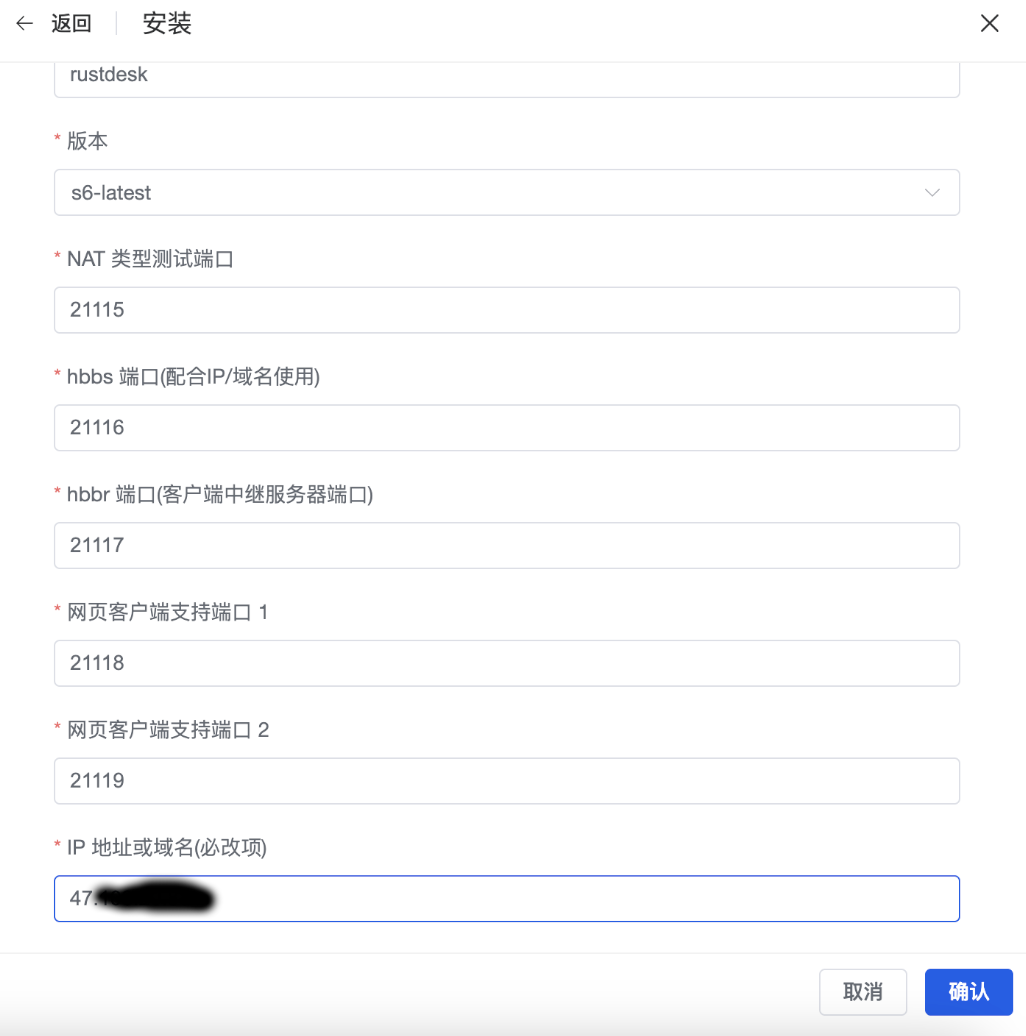Click the 版本 field label
The width and height of the screenshot is (1026, 1036).
click(x=87, y=141)
